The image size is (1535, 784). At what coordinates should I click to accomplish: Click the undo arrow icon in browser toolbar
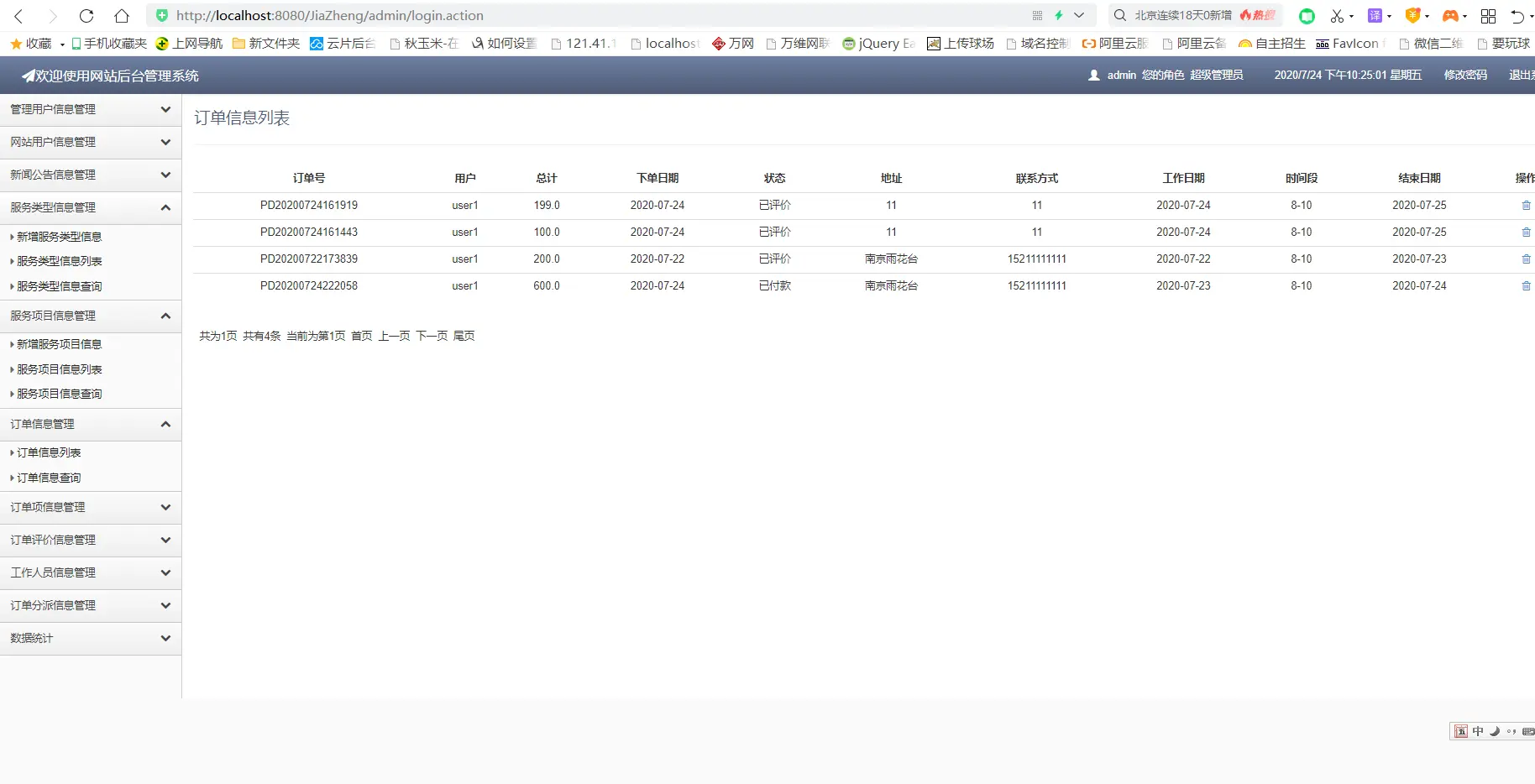point(1517,16)
